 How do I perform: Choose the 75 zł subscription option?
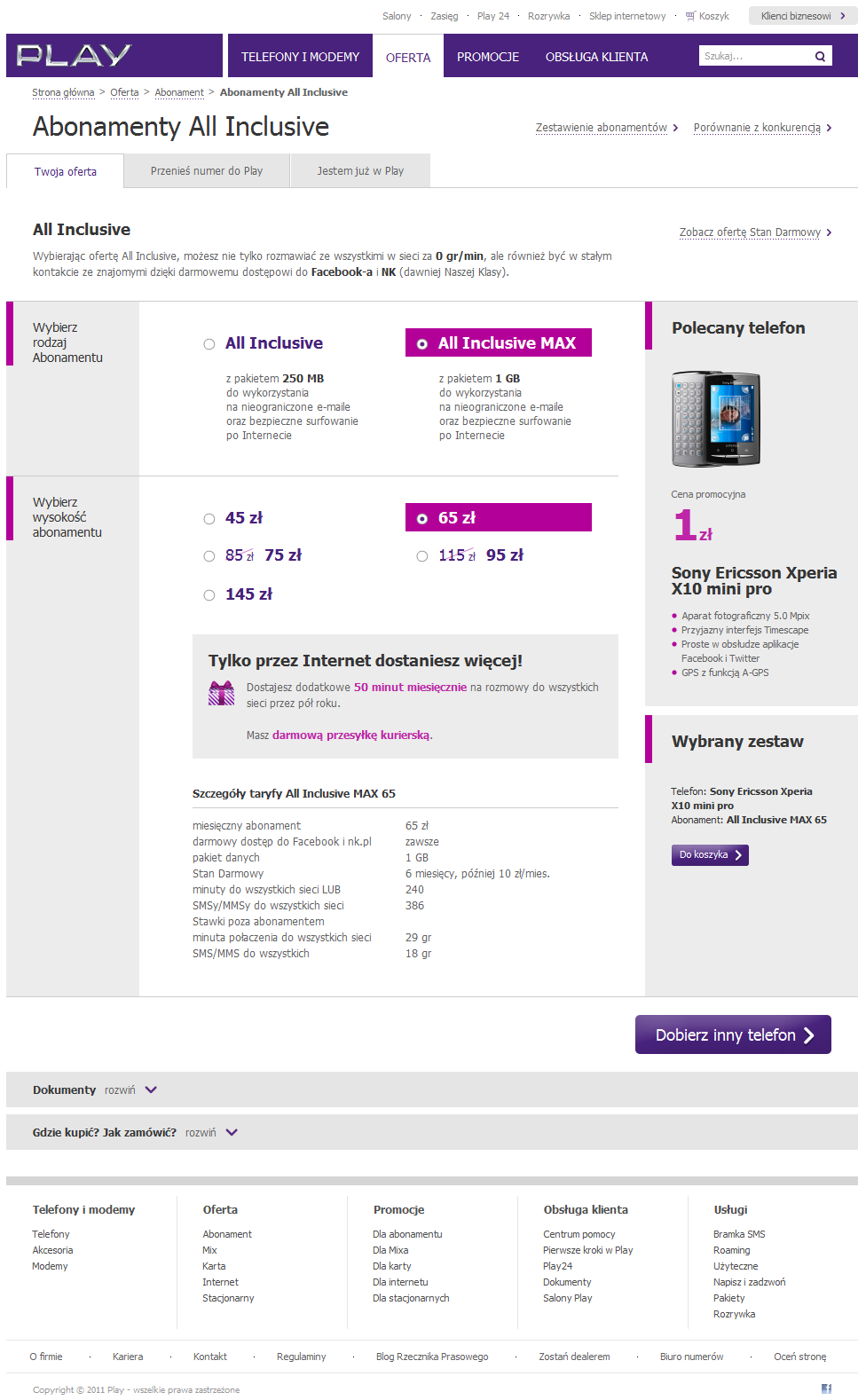click(209, 556)
